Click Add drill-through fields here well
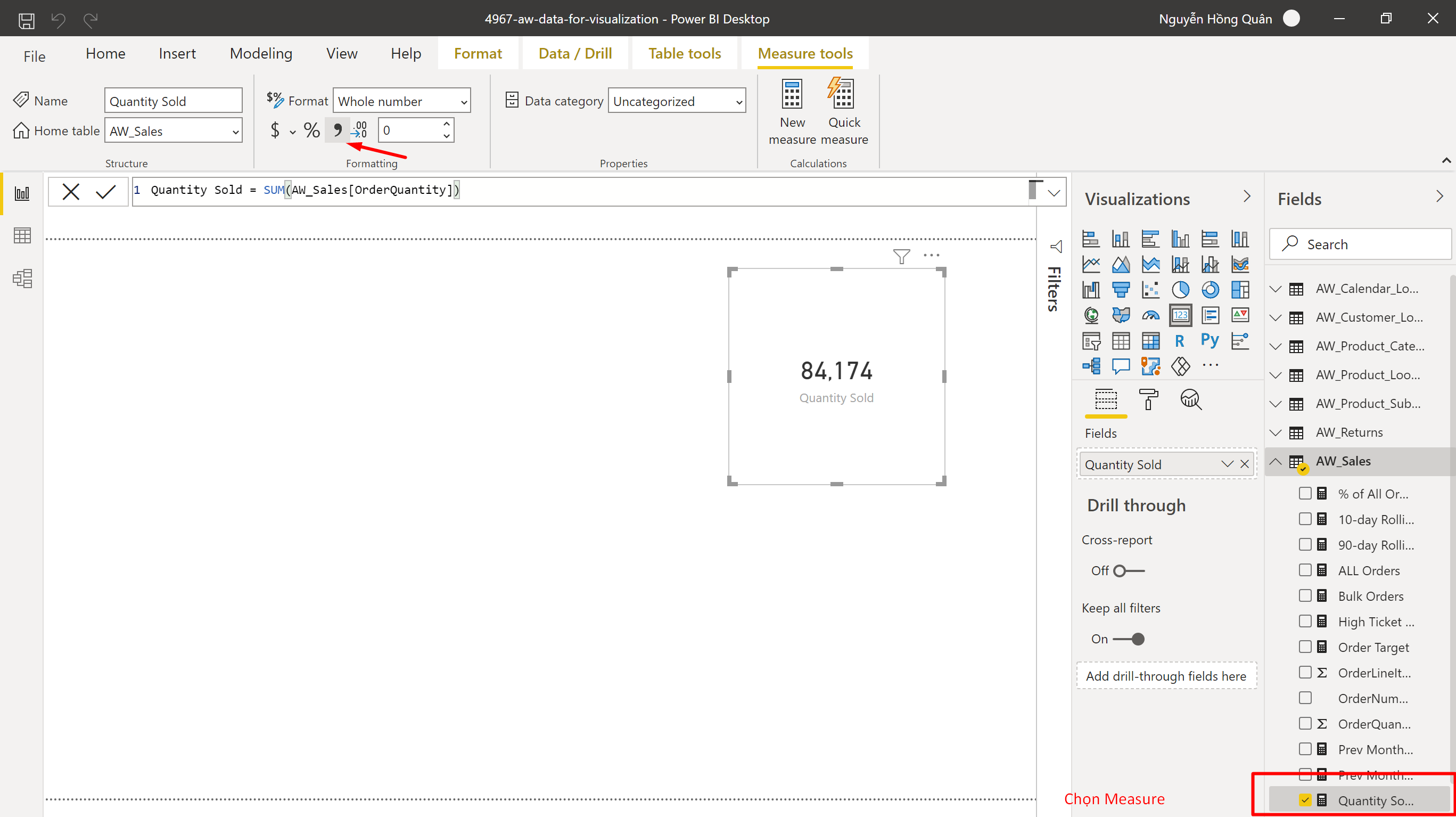This screenshot has width=1456, height=817. [1166, 676]
